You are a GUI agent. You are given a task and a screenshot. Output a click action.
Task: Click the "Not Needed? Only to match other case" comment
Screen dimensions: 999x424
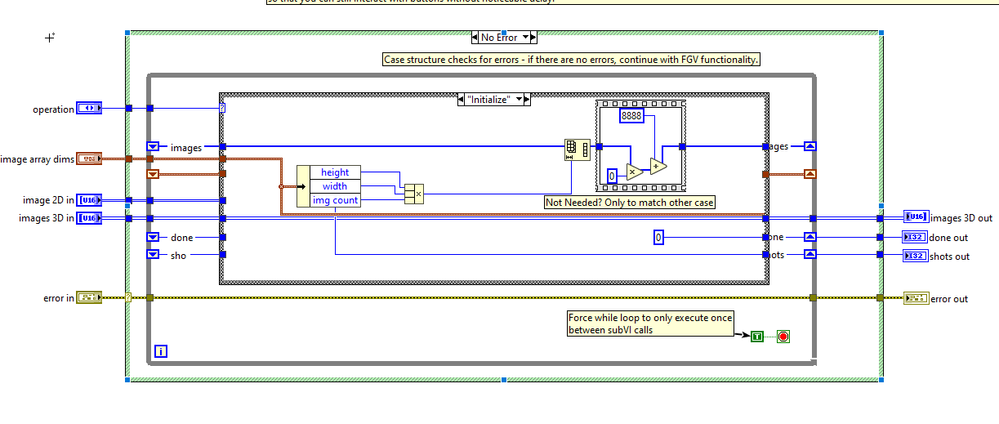[x=629, y=202]
